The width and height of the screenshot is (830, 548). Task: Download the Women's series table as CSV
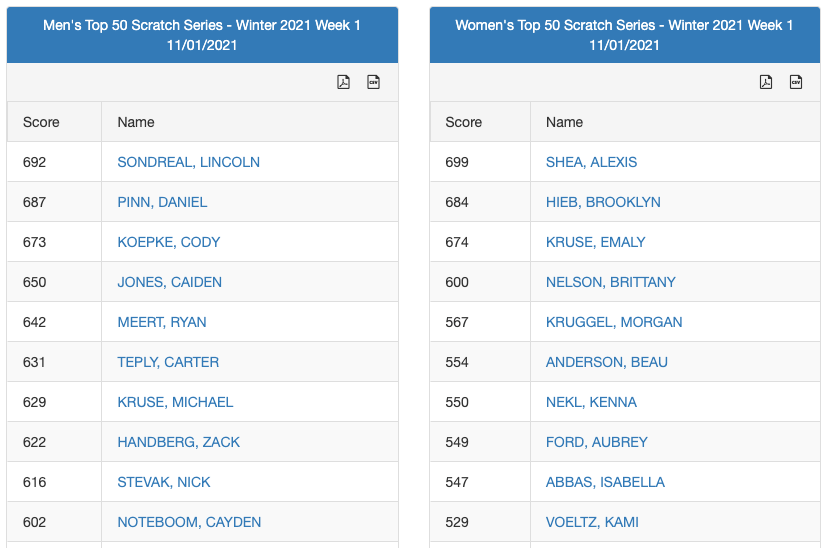(x=796, y=82)
